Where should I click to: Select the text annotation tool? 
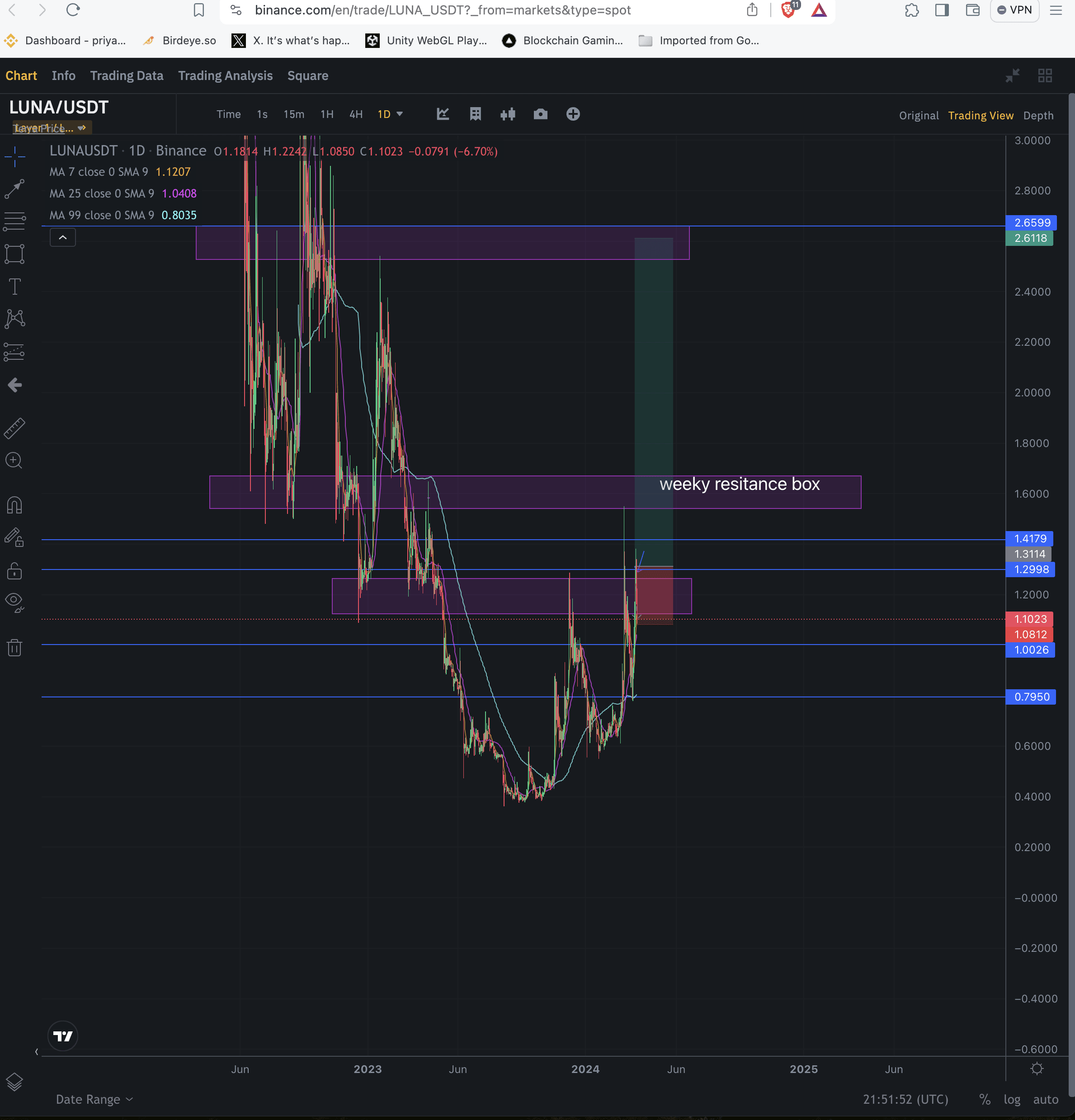14,286
